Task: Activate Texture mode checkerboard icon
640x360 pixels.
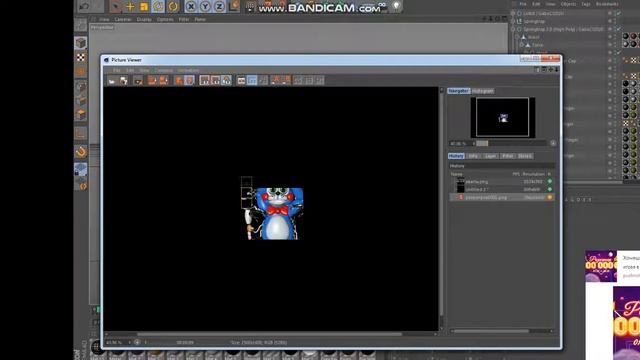Action: click(x=81, y=58)
